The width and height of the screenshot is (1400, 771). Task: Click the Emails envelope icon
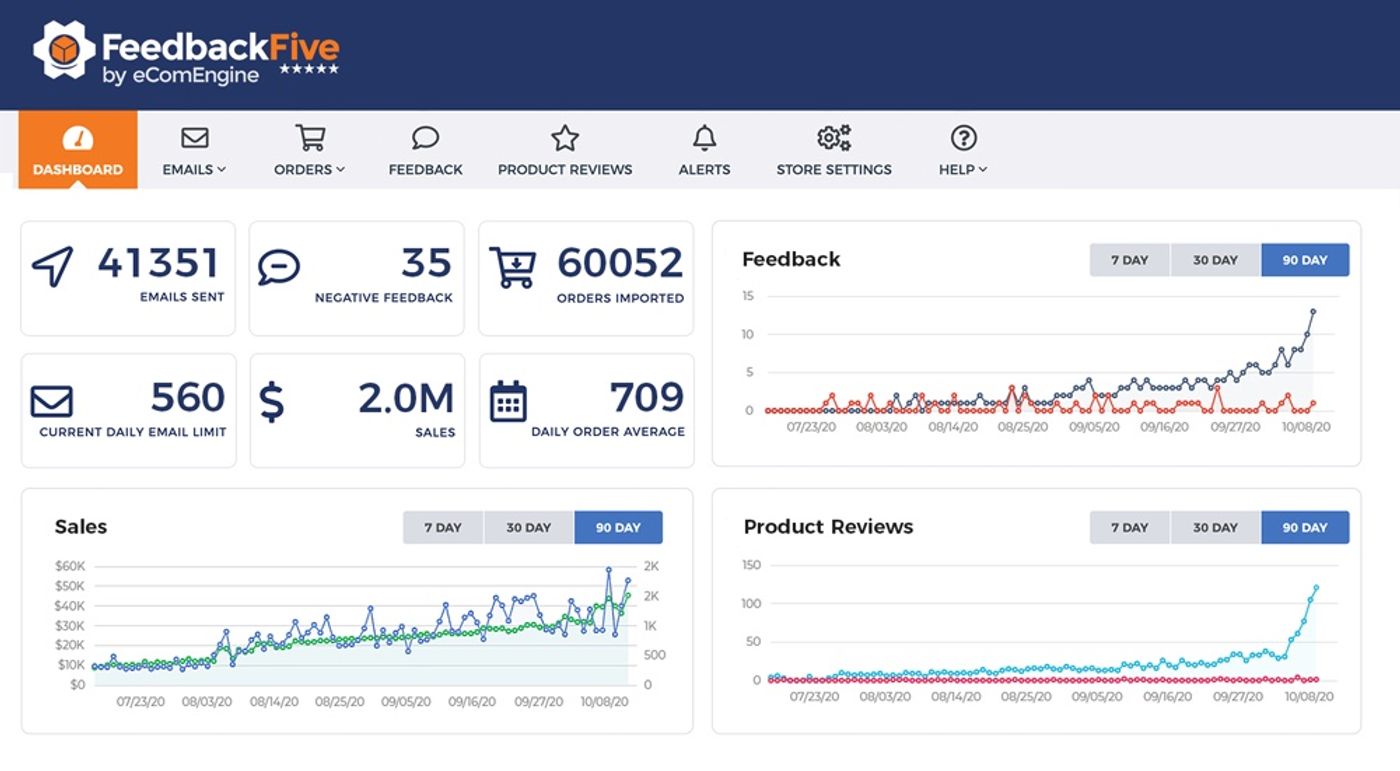coord(194,138)
